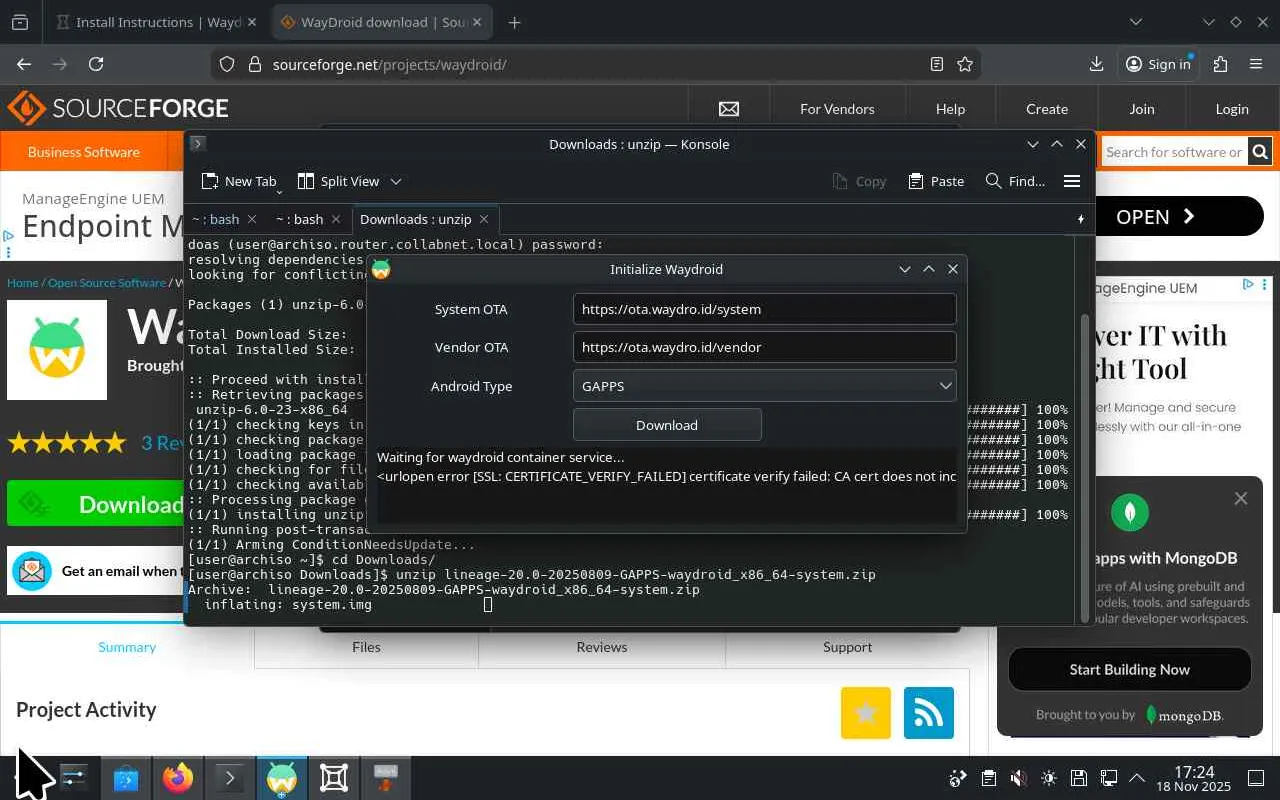Open system settings icon in taskbar

coord(74,778)
